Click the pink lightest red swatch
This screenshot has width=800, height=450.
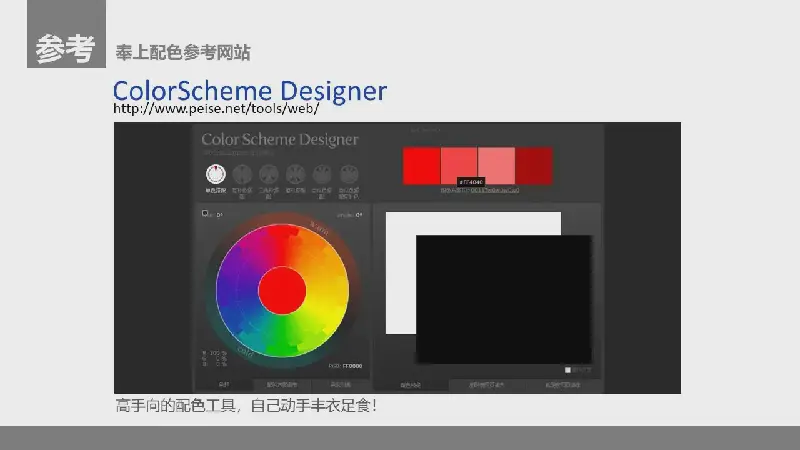click(496, 166)
